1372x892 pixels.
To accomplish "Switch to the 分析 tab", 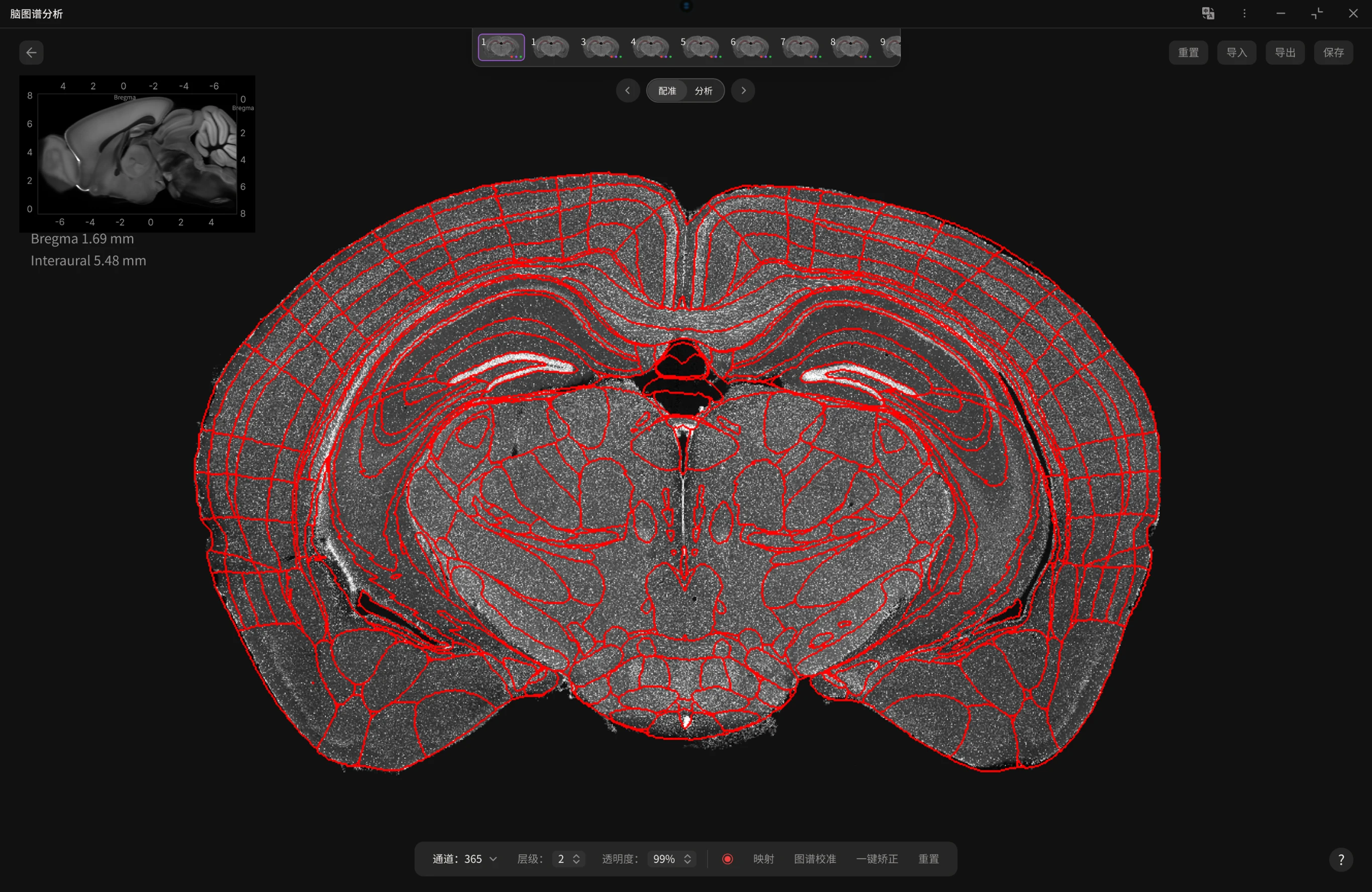I will pyautogui.click(x=703, y=90).
